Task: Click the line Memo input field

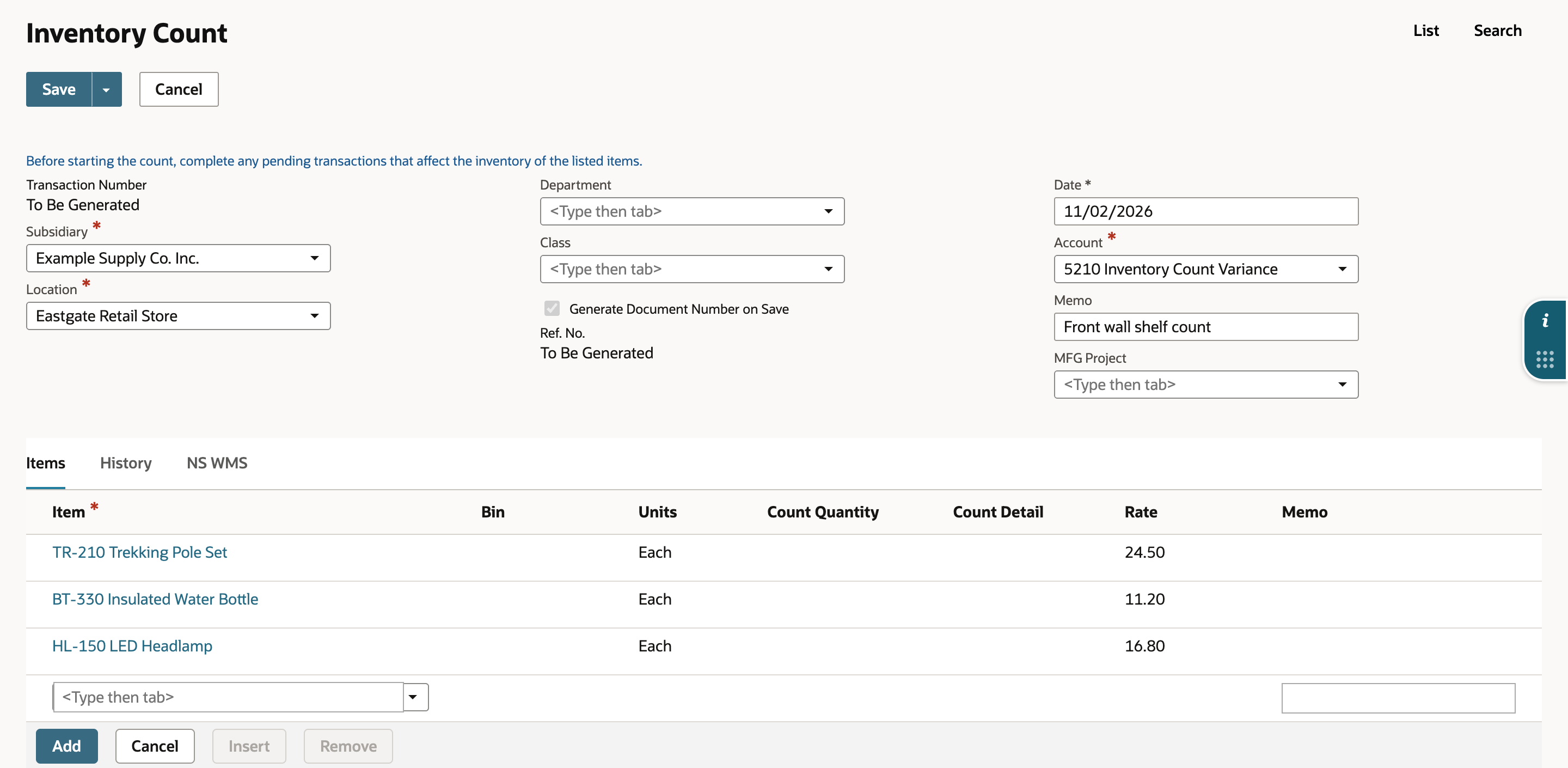Action: (1398, 698)
